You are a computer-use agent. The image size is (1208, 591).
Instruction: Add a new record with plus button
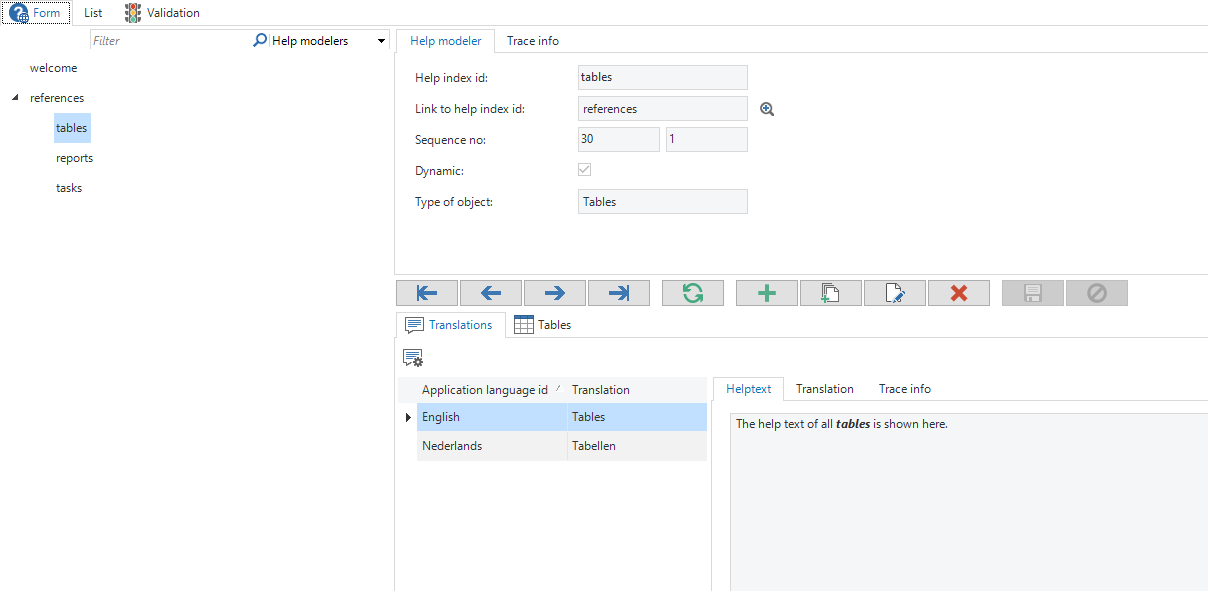pyautogui.click(x=767, y=293)
